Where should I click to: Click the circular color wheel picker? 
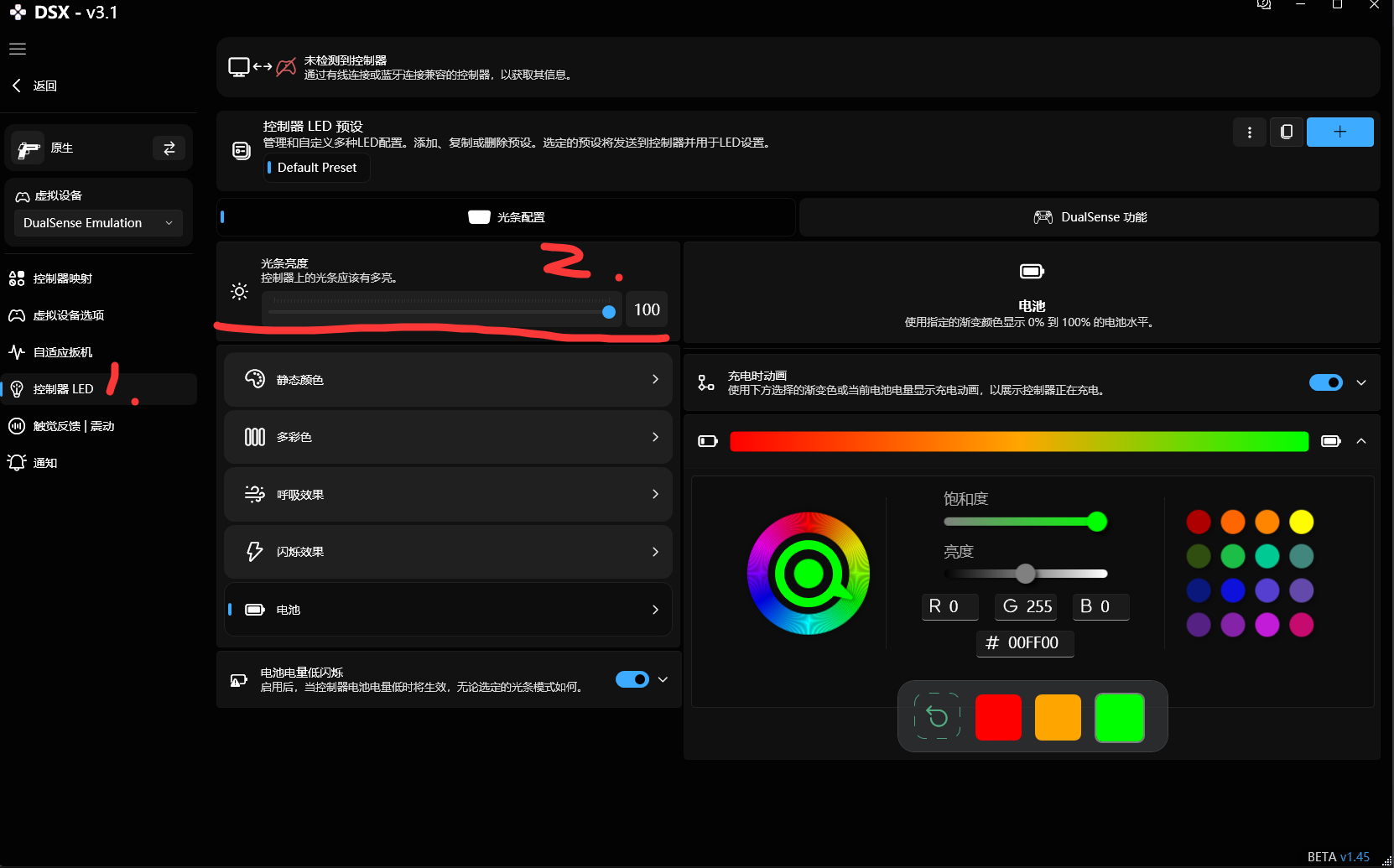(x=809, y=574)
